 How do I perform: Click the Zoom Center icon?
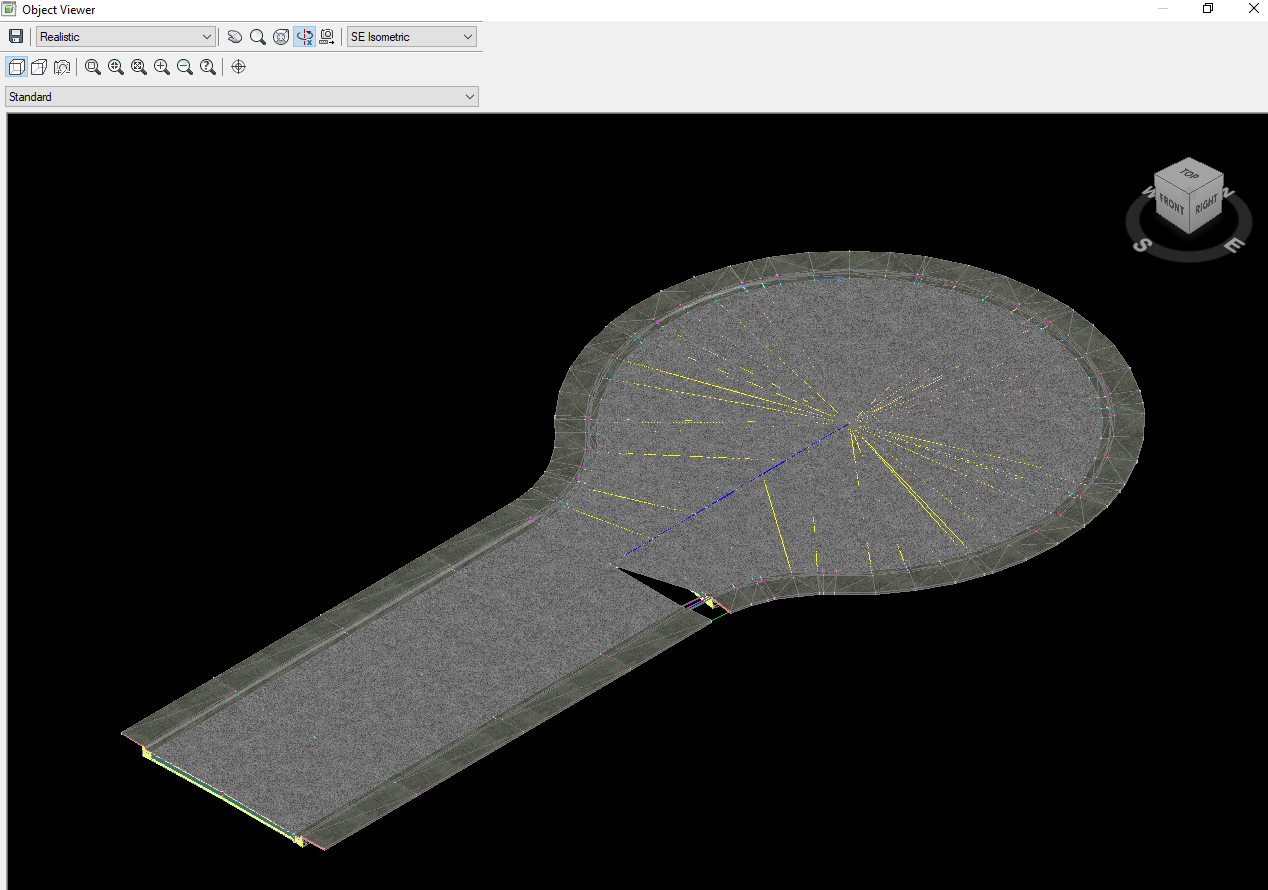coord(116,67)
